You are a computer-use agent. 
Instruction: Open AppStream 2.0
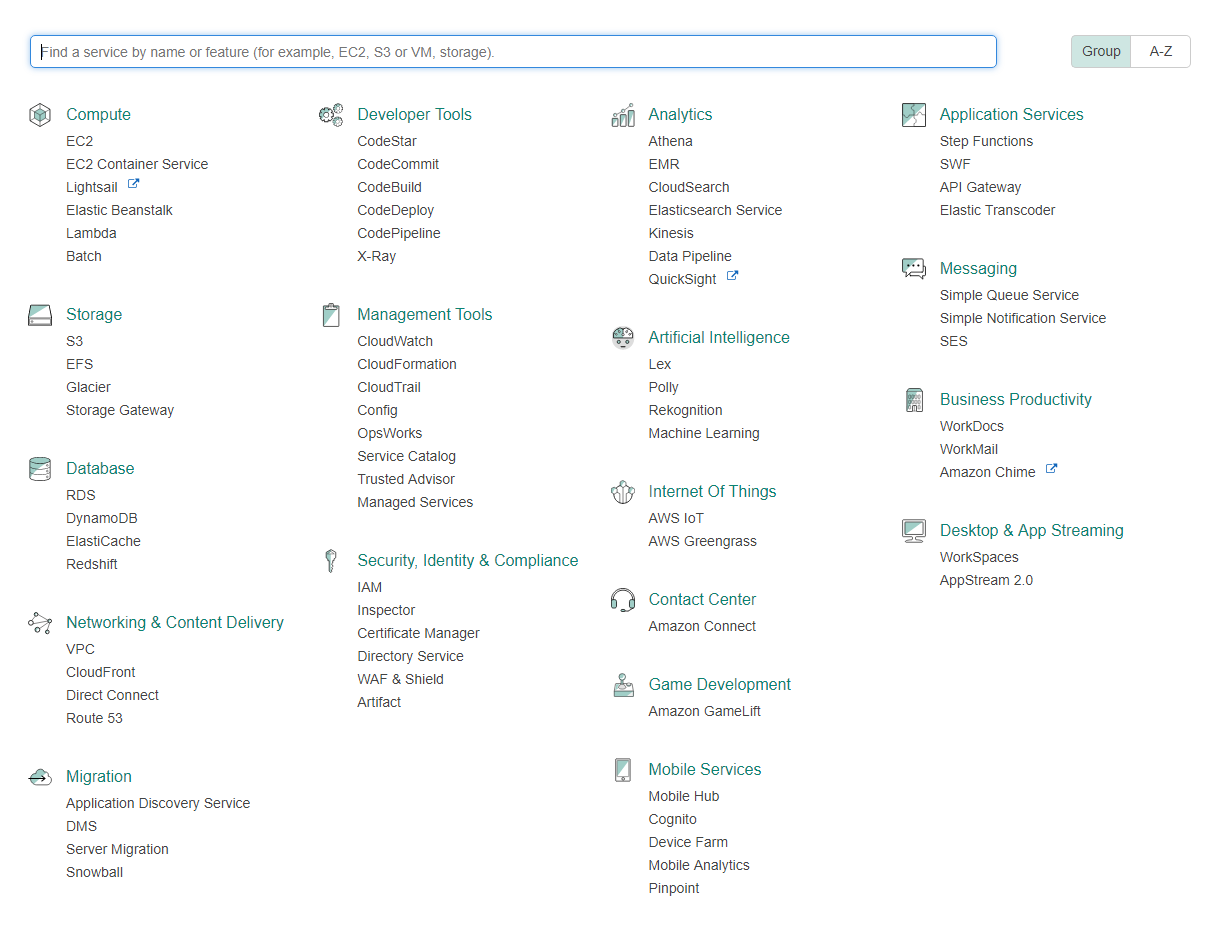[987, 581]
